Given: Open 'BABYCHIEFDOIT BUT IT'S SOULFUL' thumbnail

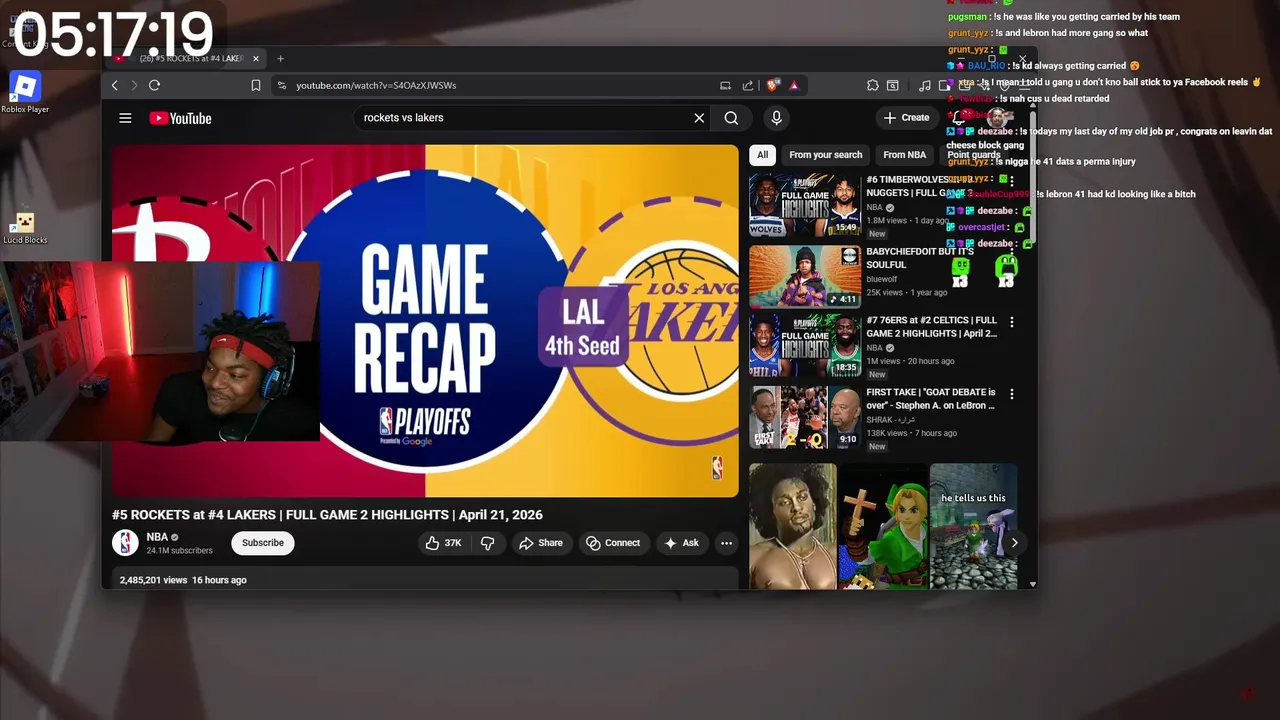Looking at the screenshot, I should click(x=805, y=276).
